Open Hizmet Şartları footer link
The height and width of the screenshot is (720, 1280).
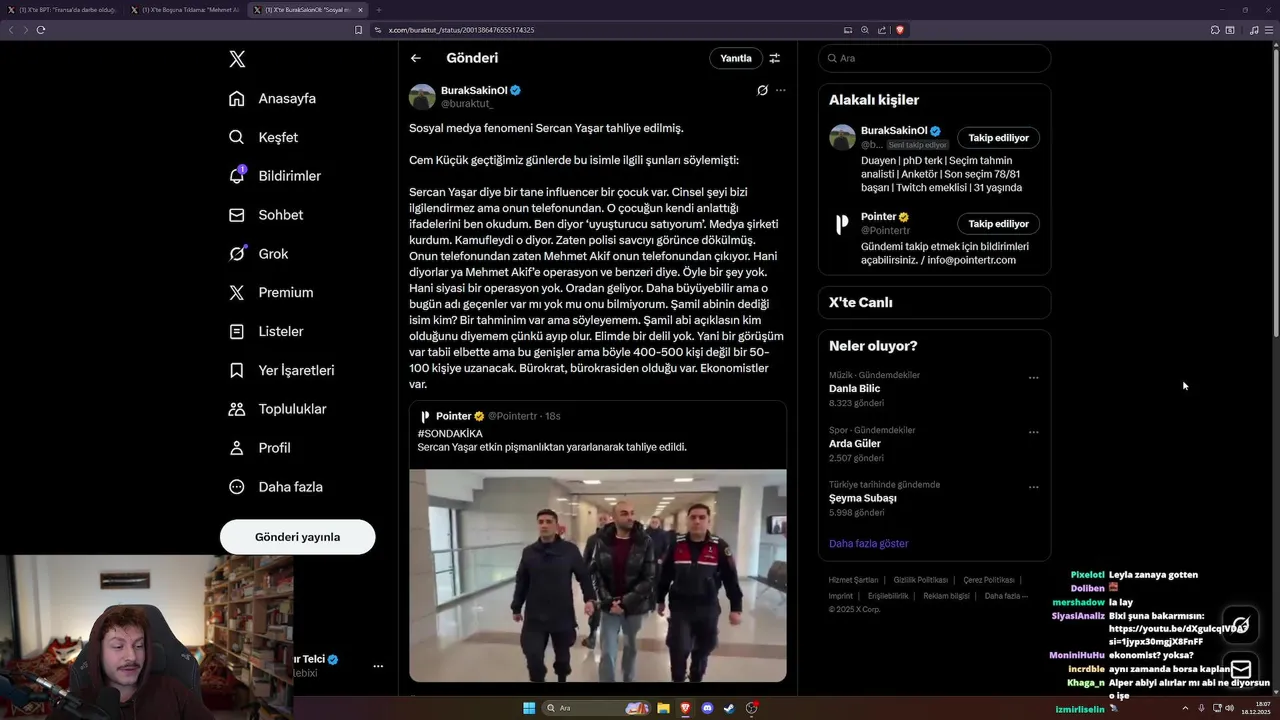(853, 580)
